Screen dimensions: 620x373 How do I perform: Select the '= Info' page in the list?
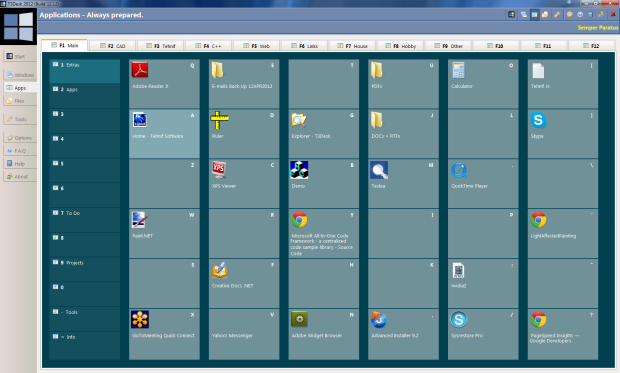click(85, 345)
